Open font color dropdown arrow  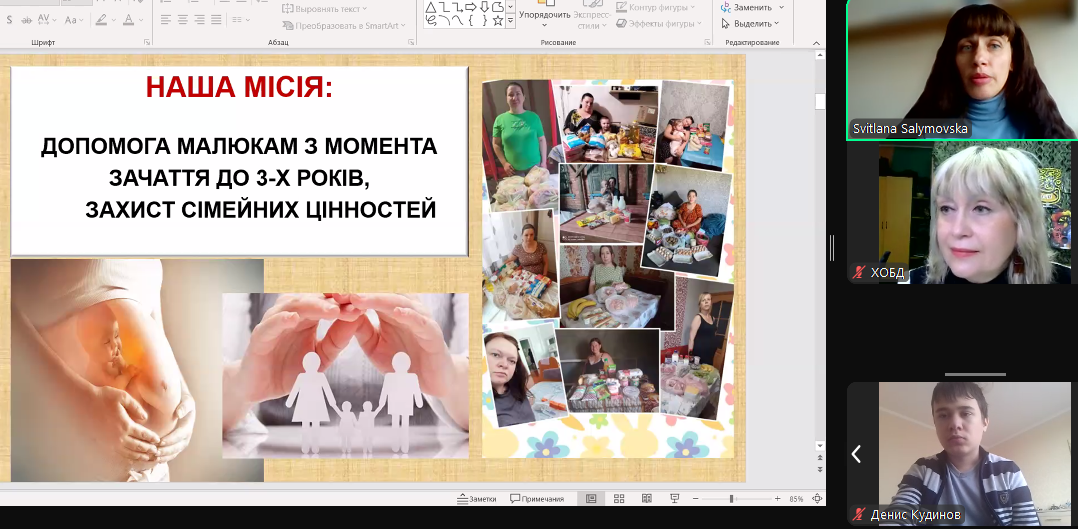tap(141, 20)
